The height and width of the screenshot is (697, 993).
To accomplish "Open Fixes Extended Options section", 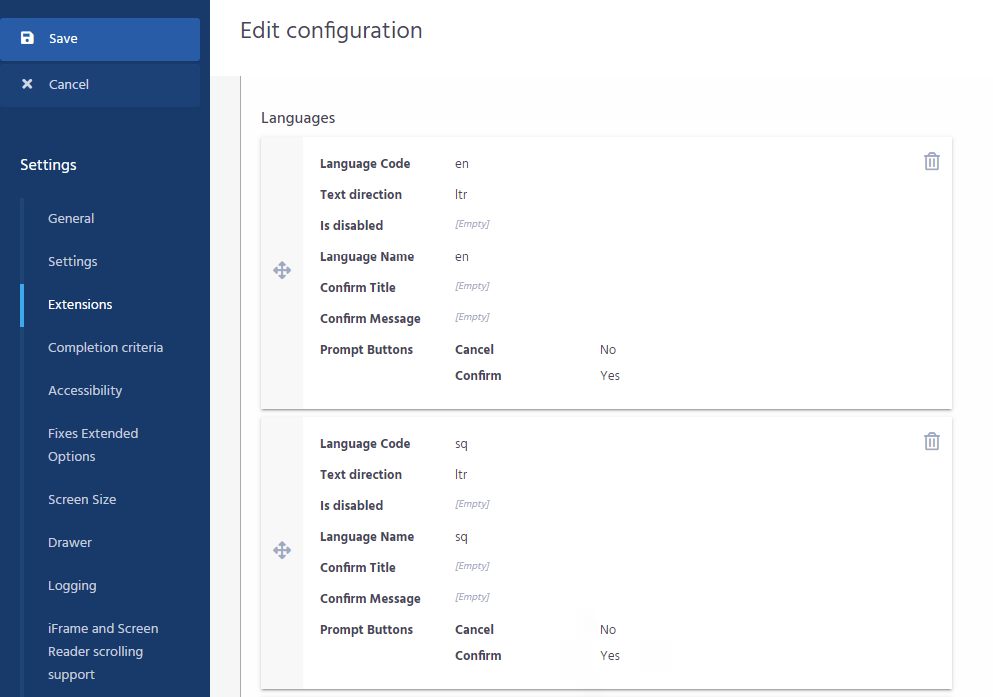I will point(93,444).
